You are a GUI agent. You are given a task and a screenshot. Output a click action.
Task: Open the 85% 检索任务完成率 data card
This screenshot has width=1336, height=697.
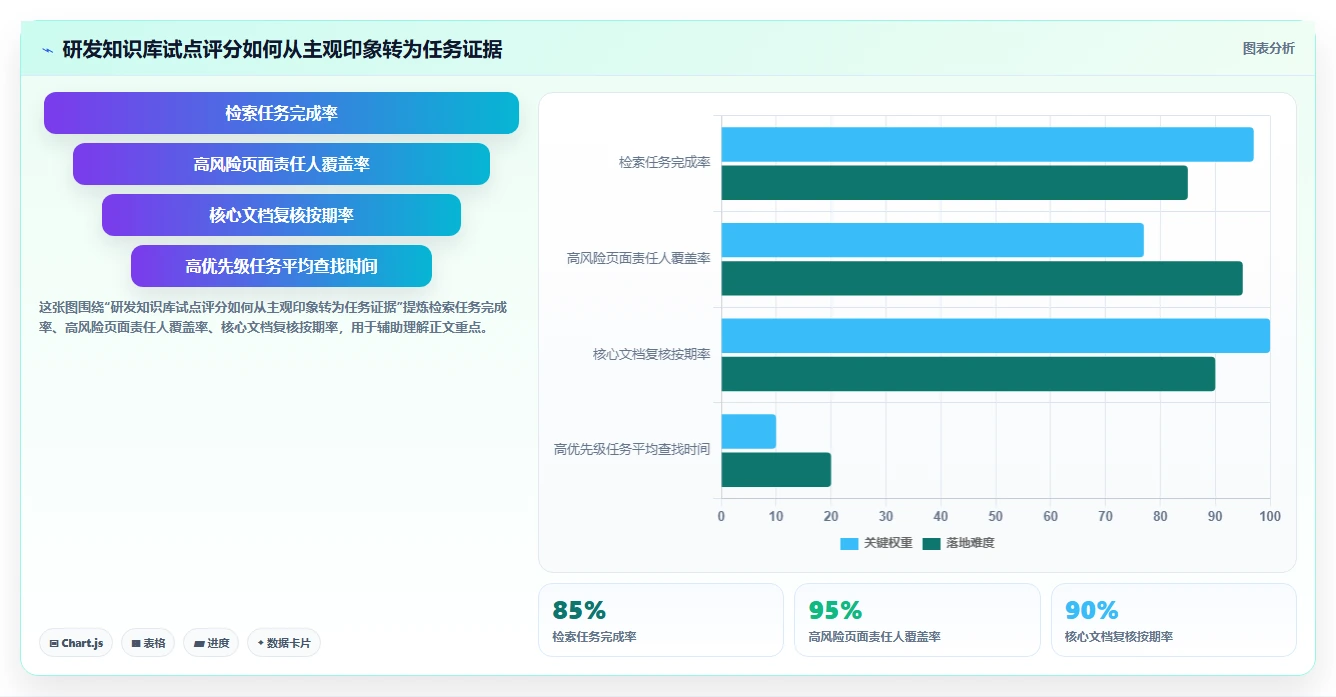661,620
